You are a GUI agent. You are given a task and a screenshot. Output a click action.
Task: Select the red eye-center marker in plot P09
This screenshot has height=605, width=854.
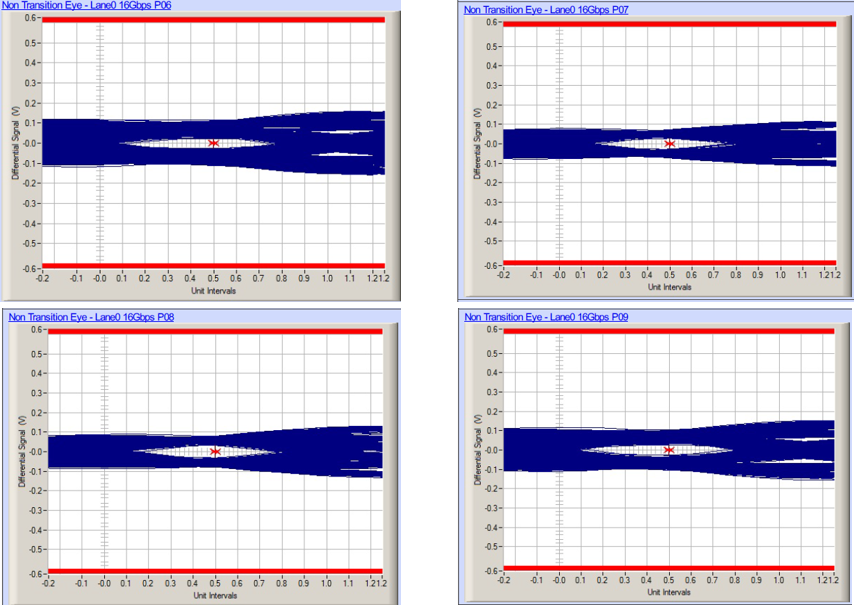coord(671,450)
